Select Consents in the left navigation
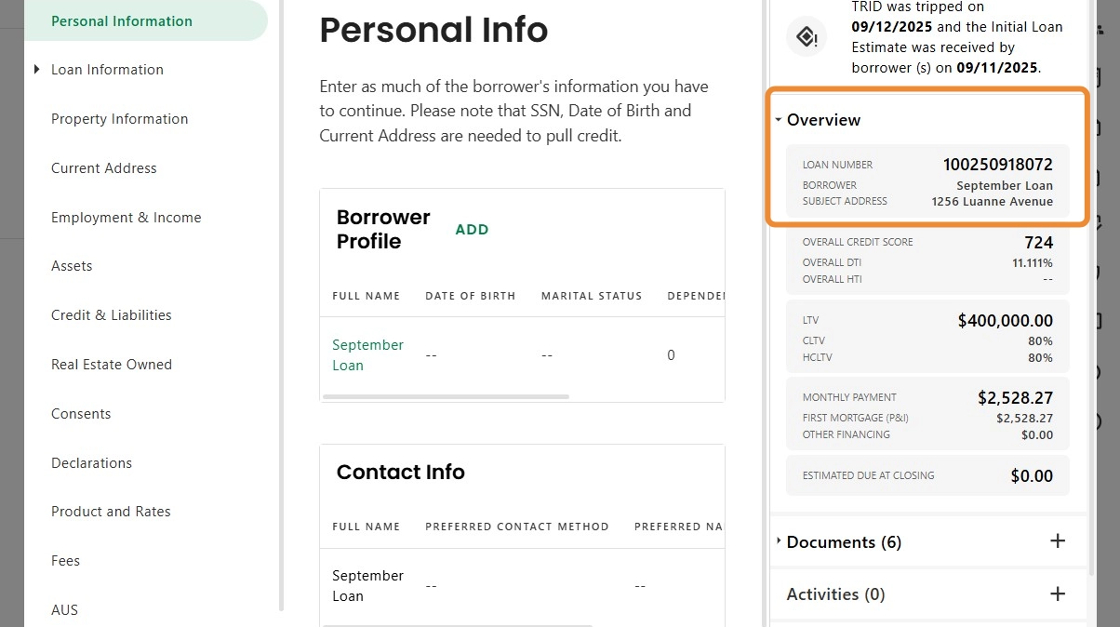Viewport: 1120px width, 627px height. click(81, 414)
